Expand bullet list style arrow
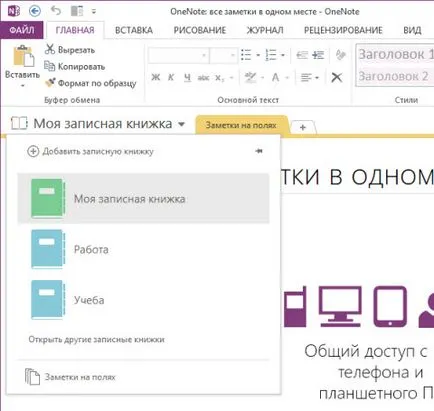The width and height of the screenshot is (434, 411). [258, 55]
